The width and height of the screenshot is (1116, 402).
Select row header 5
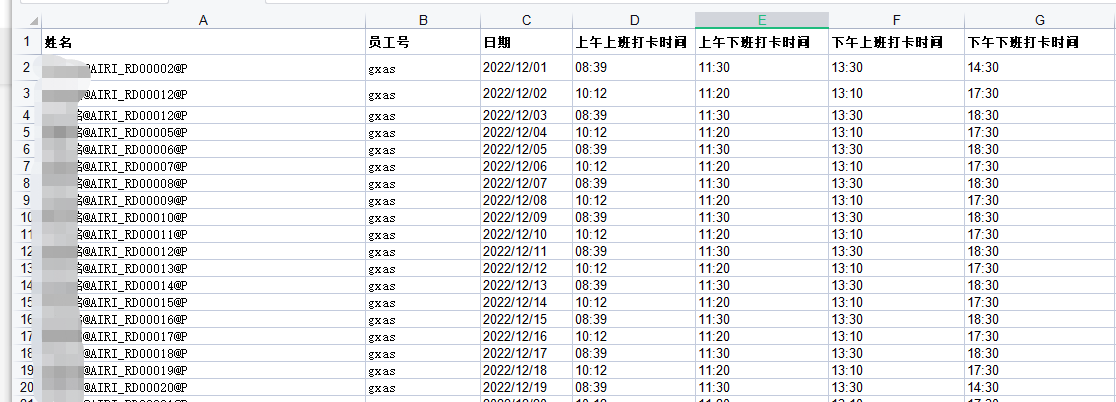tap(27, 132)
